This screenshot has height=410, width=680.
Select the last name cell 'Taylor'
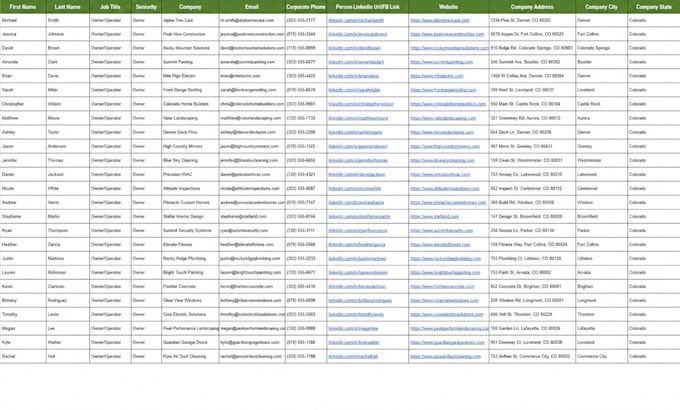coord(68,132)
